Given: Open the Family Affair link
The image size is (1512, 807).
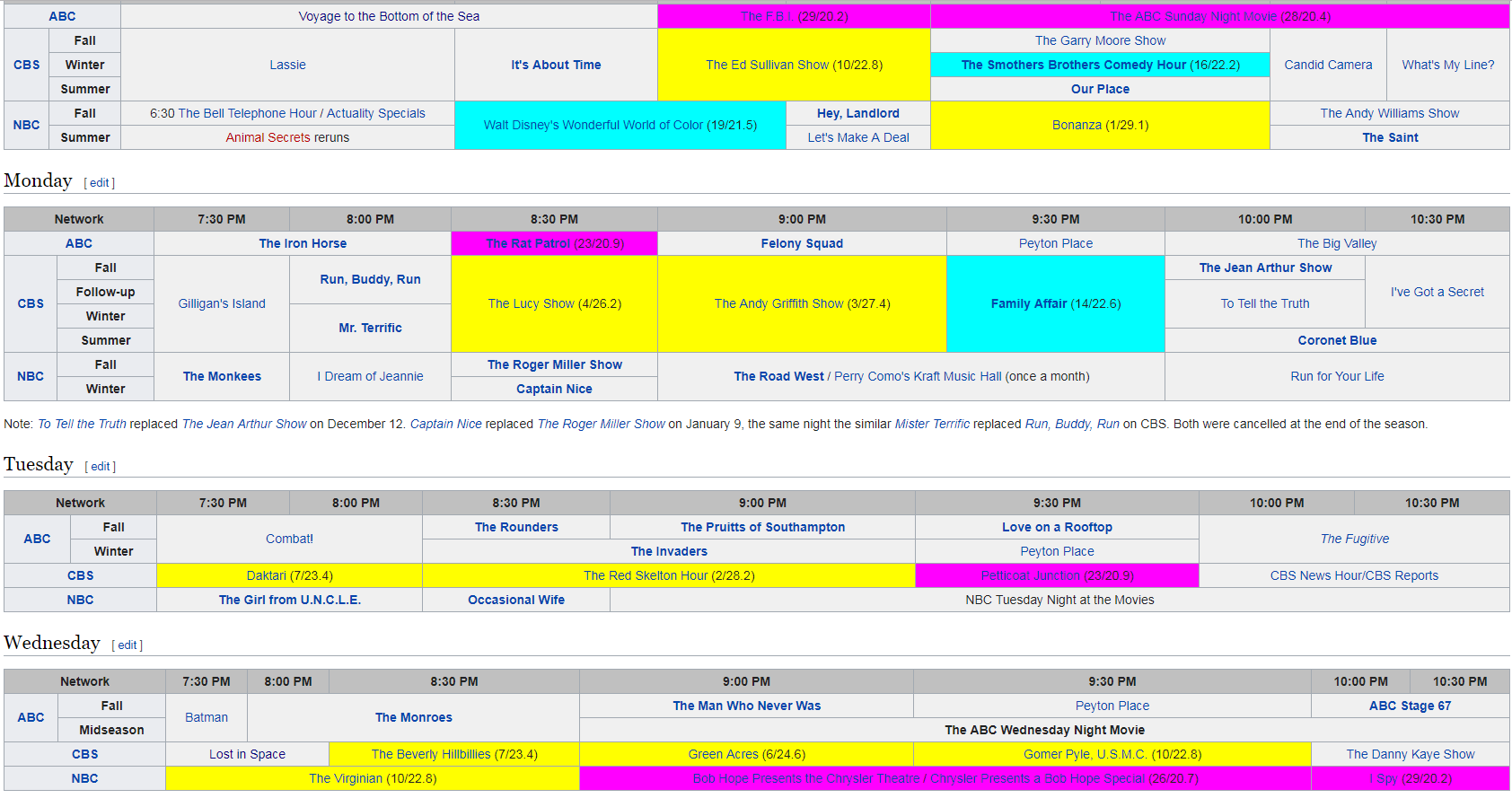Looking at the screenshot, I should point(1028,303).
